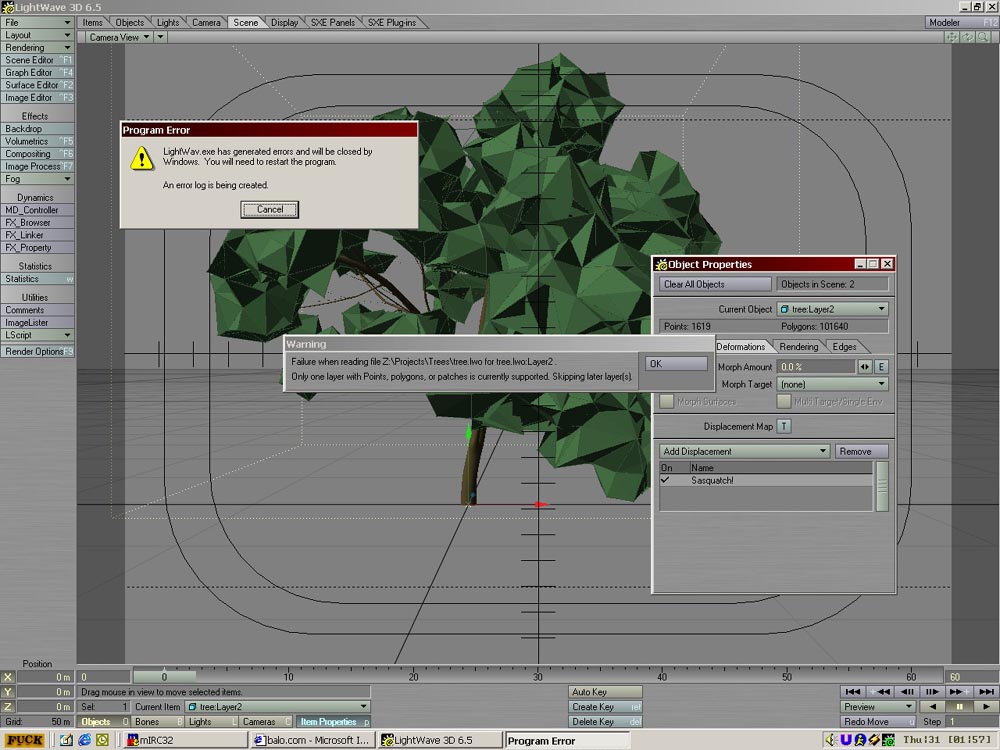Open the Current Item dropdown in bottom bar

277,707
